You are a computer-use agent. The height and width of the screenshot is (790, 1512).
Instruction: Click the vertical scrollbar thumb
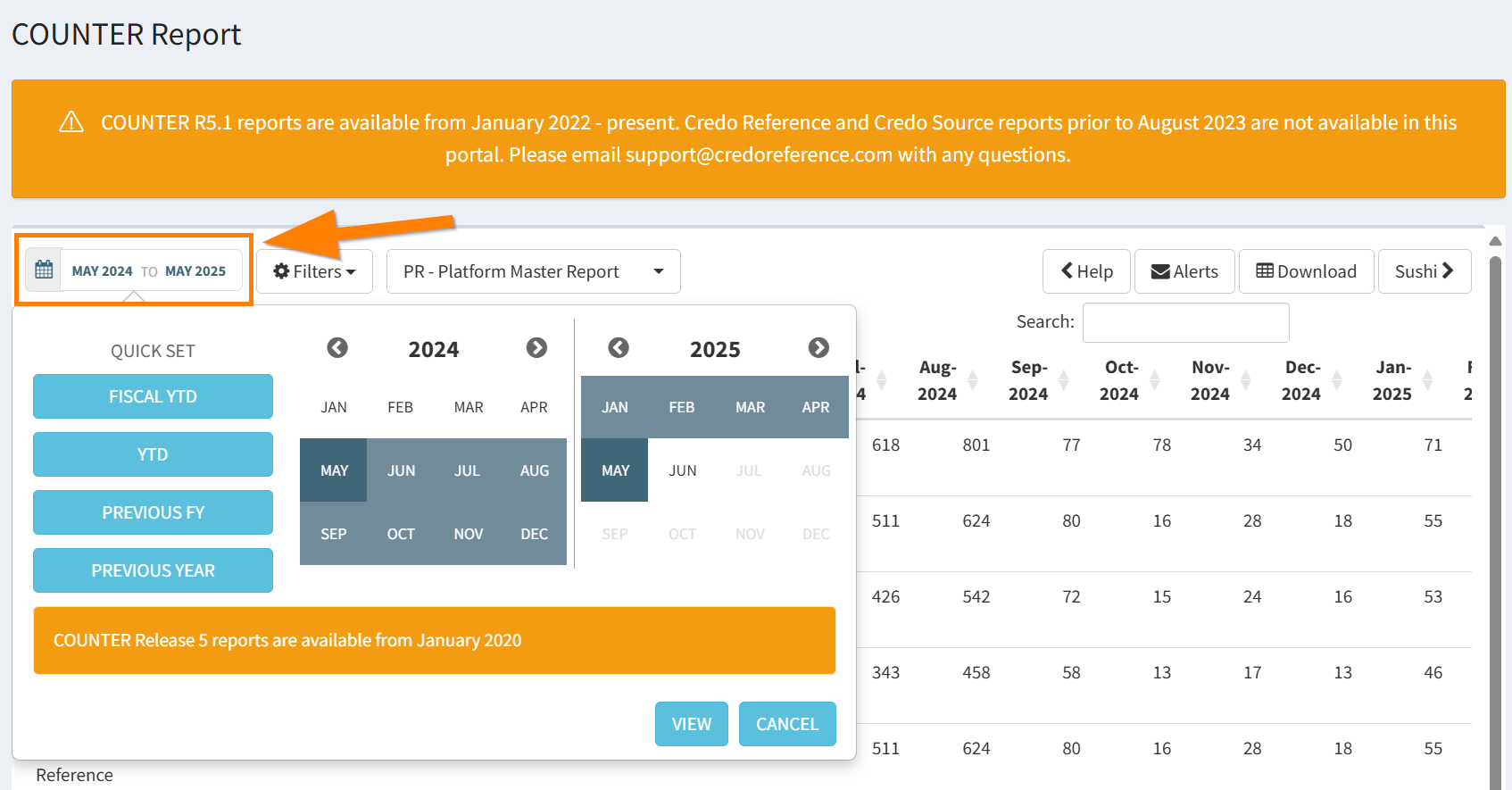1495,522
